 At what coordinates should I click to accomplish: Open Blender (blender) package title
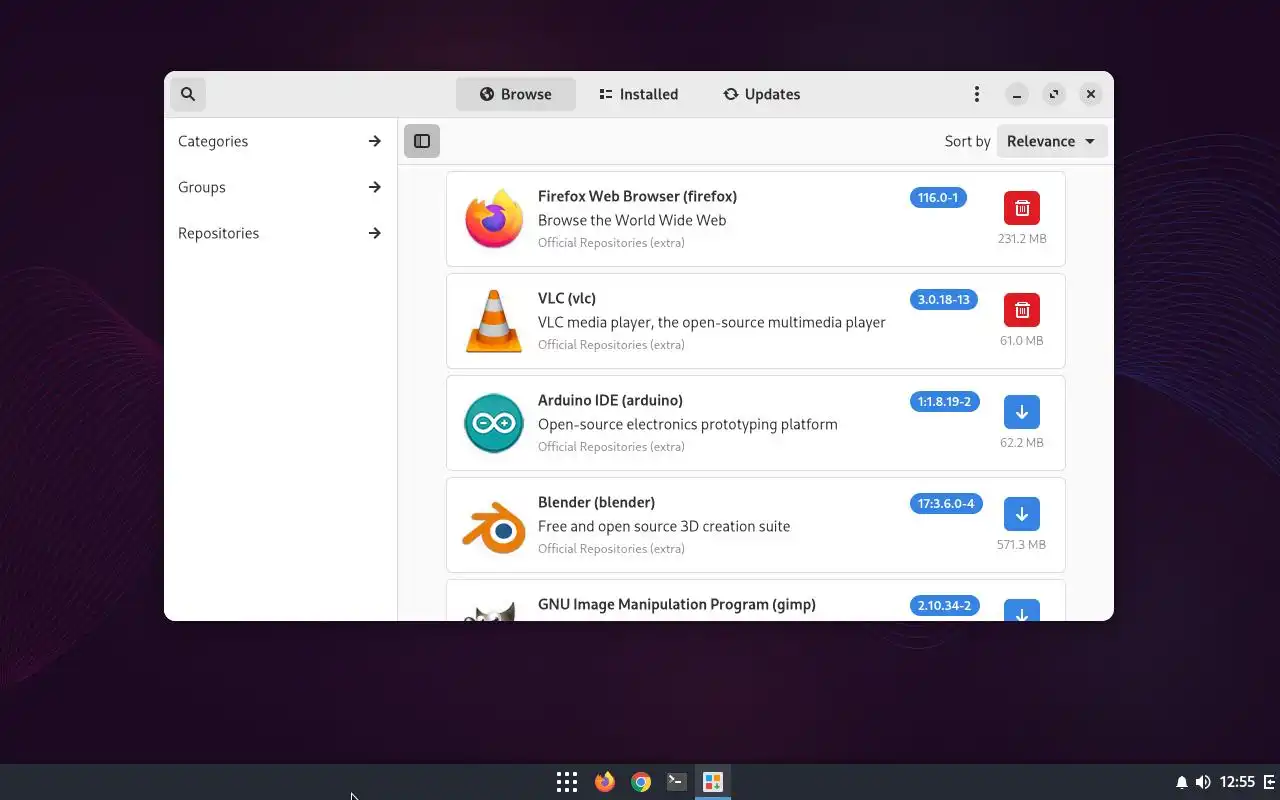[596, 502]
